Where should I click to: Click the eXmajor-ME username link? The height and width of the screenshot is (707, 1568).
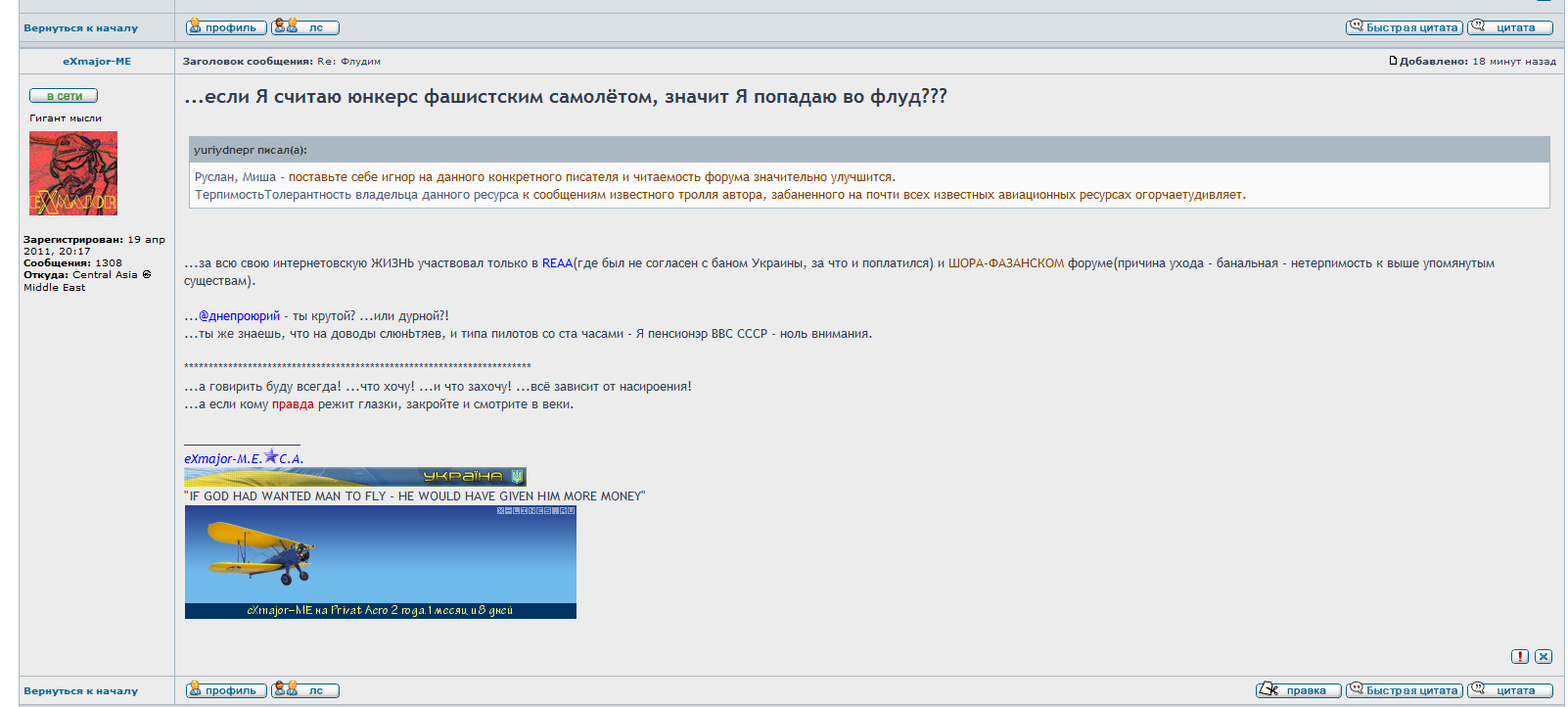tap(97, 61)
